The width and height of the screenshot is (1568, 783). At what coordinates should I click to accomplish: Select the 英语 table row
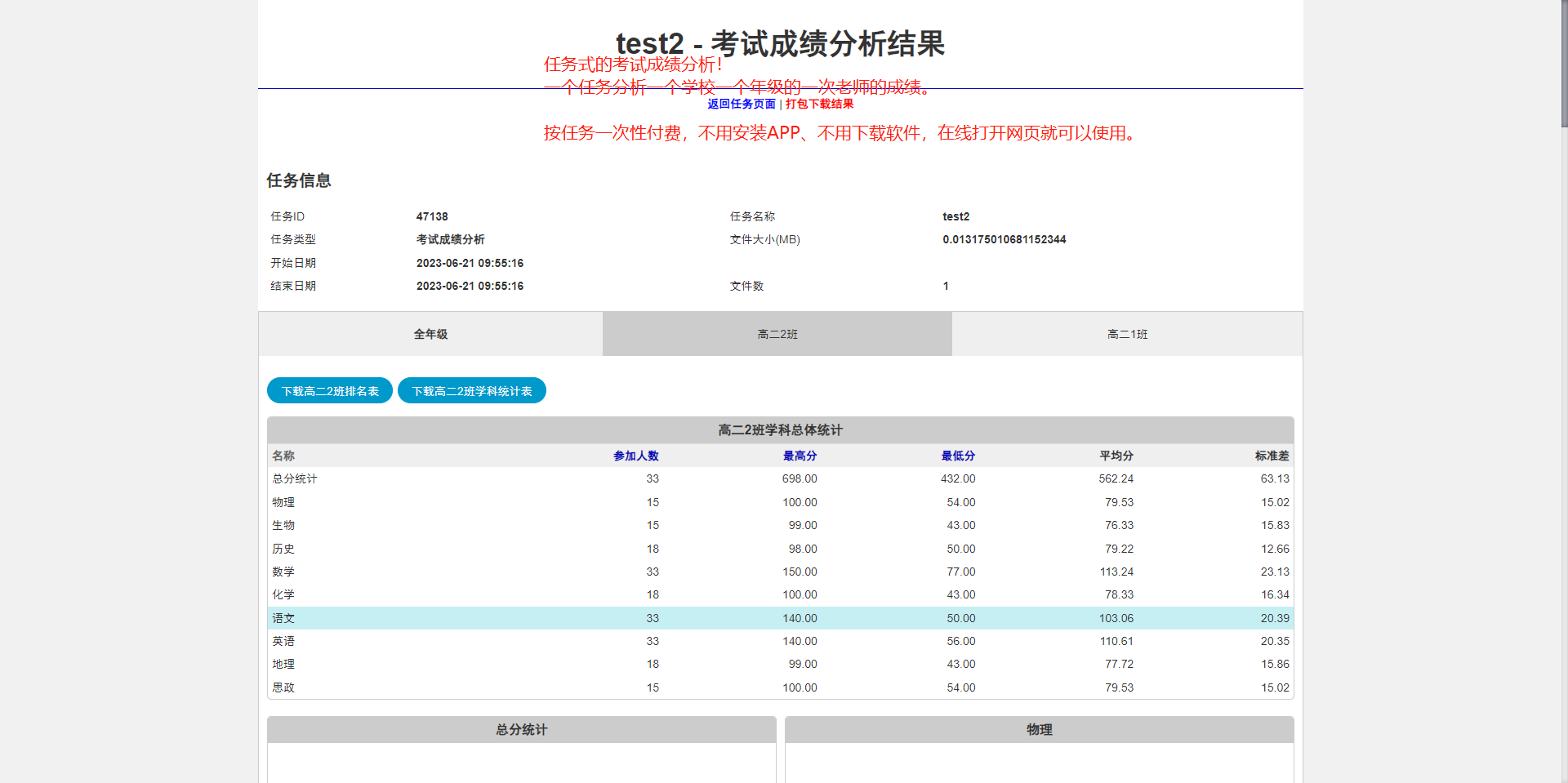[x=781, y=641]
